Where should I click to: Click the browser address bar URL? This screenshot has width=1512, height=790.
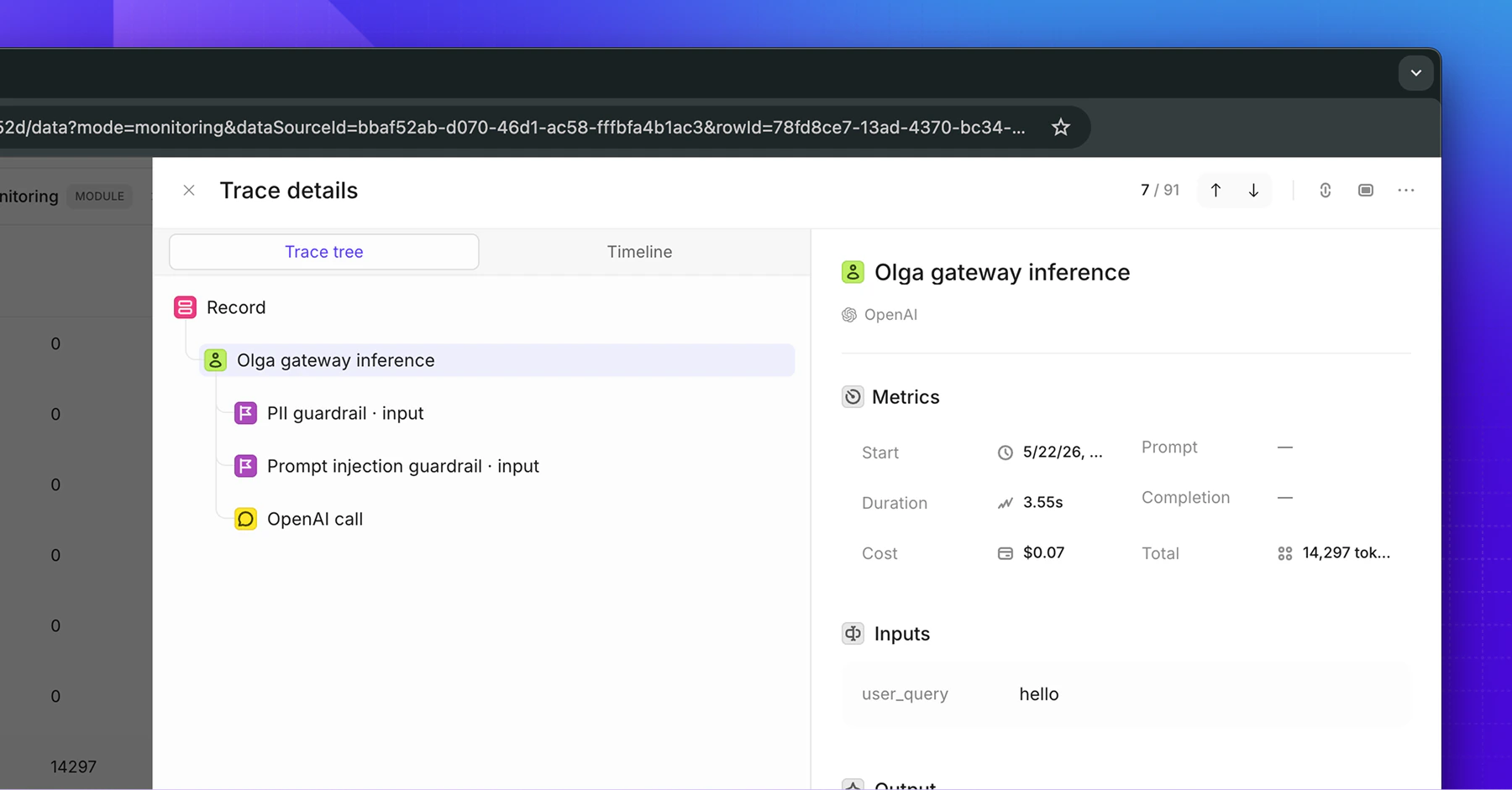pyautogui.click(x=512, y=127)
